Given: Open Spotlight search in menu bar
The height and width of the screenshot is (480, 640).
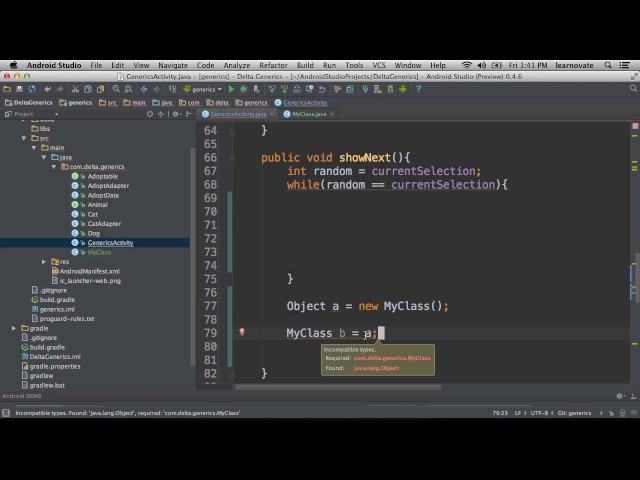Looking at the screenshot, I should click(x=608, y=65).
